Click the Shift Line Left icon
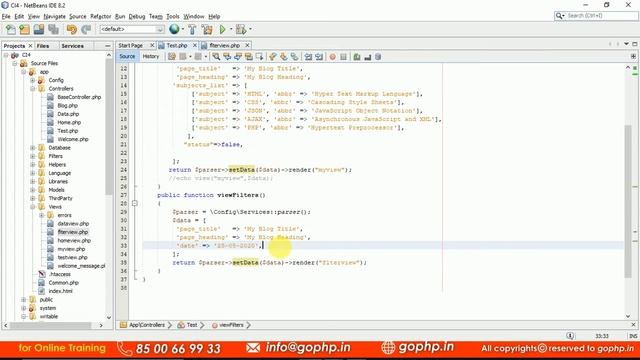Screen dimensions: 640x360 coord(308,57)
